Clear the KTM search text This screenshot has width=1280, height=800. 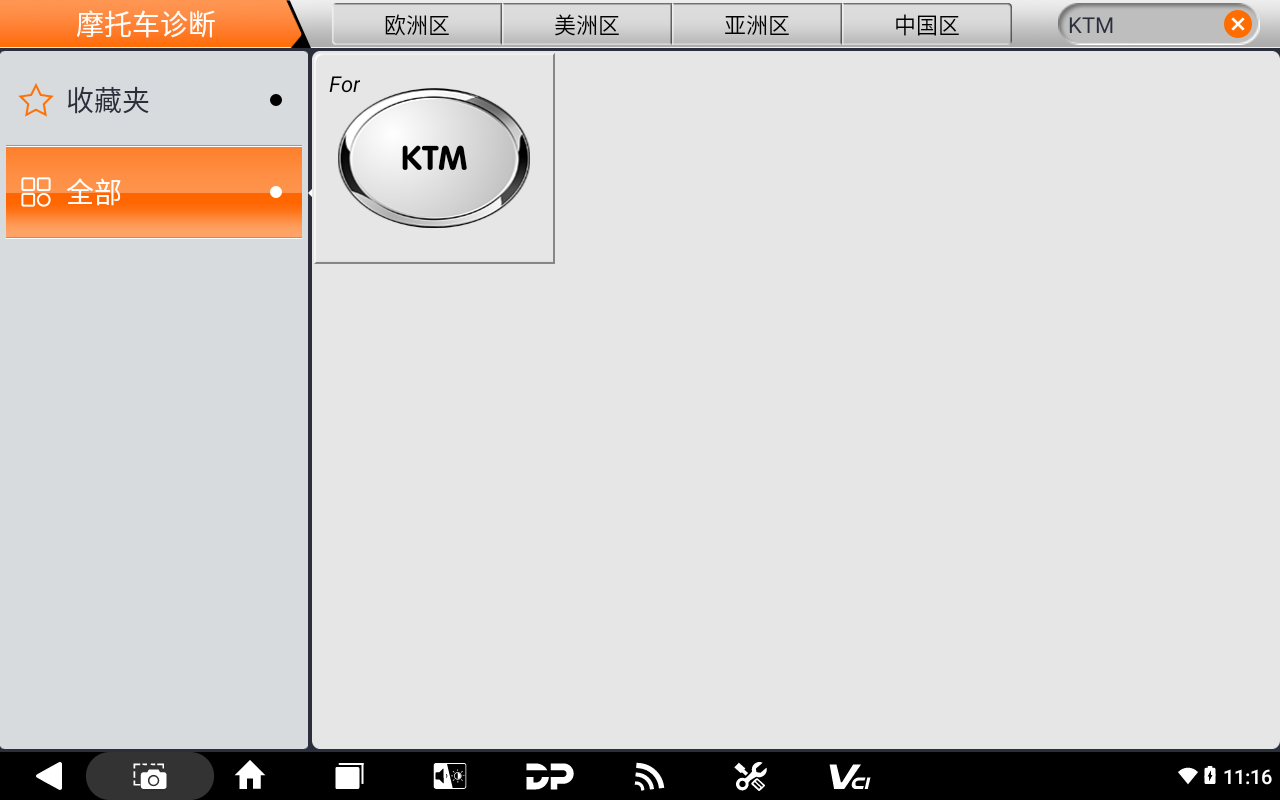click(x=1237, y=25)
